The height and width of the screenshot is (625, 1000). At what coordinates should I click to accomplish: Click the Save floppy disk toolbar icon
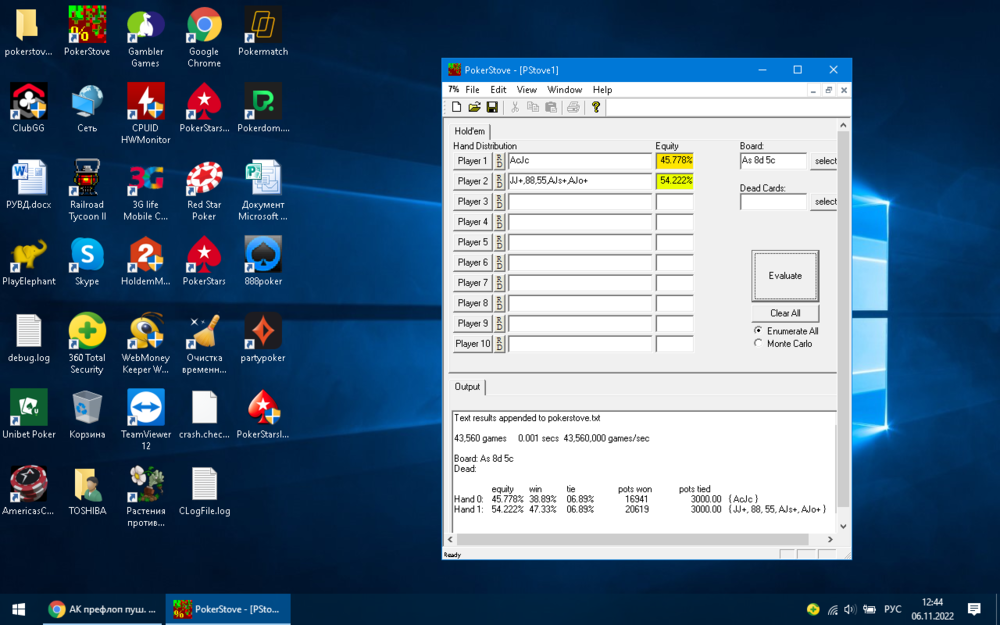pos(492,107)
